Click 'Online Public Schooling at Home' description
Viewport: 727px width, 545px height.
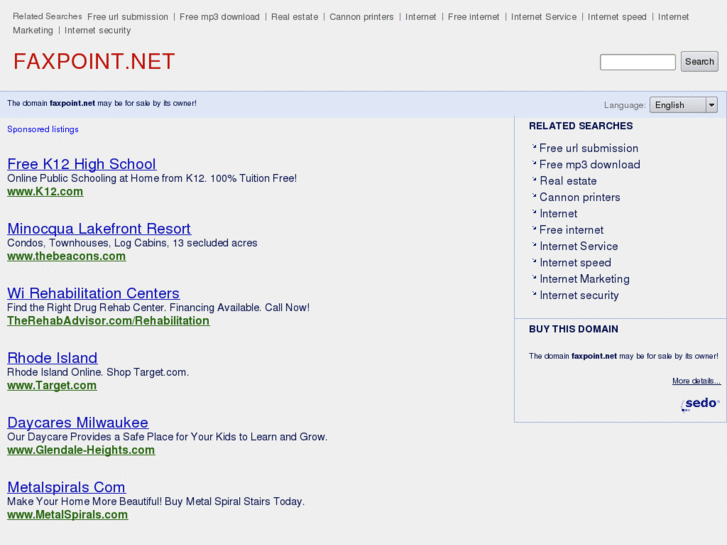tap(152, 178)
